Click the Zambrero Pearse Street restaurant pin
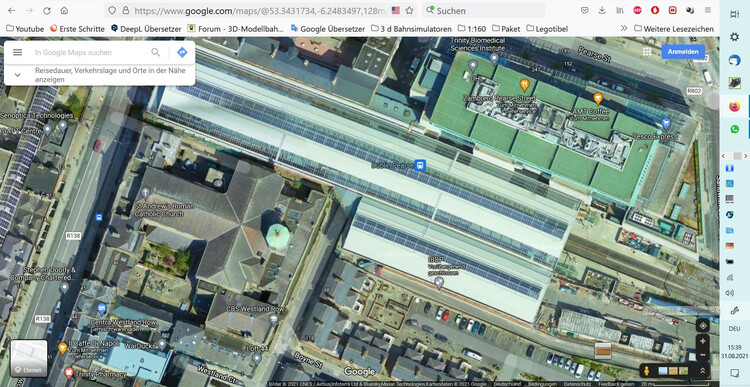Image resolution: width=750 pixels, height=387 pixels. click(524, 85)
